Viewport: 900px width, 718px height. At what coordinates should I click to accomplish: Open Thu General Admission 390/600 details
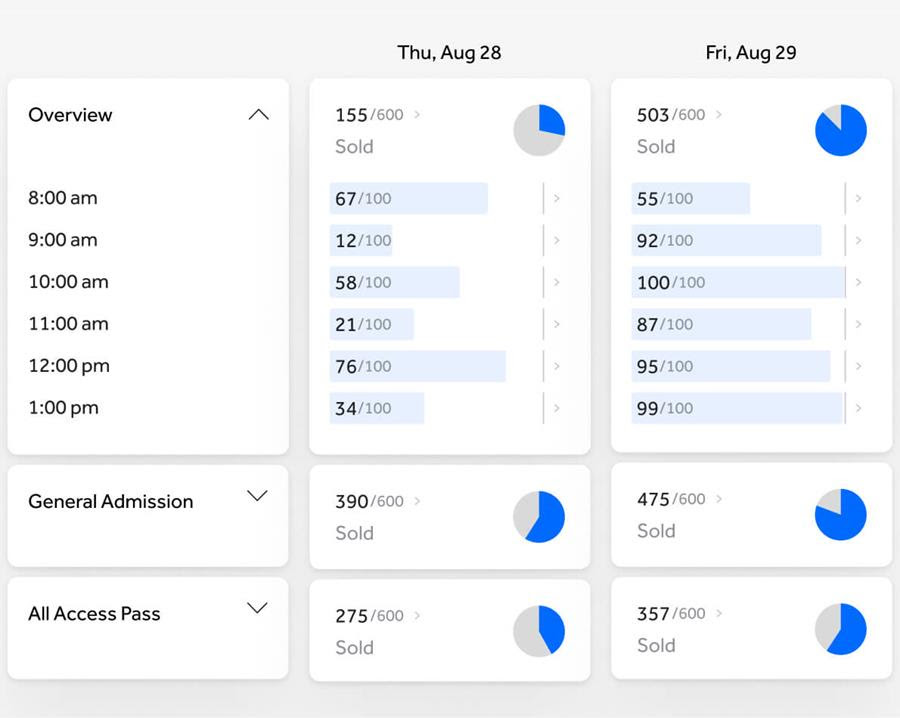417,501
